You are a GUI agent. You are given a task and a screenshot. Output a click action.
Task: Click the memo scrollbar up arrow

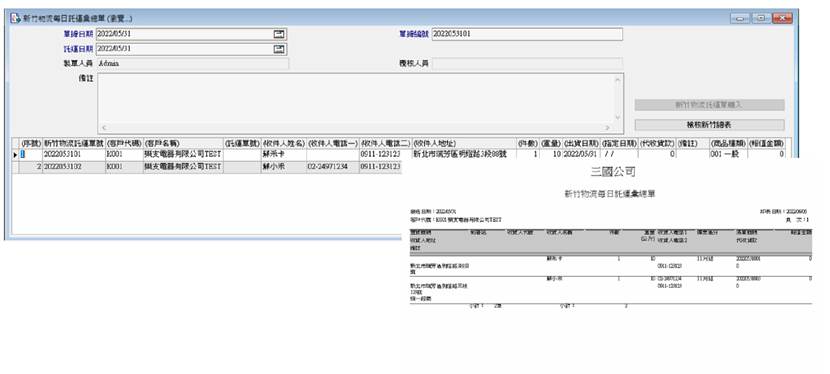[618, 80]
